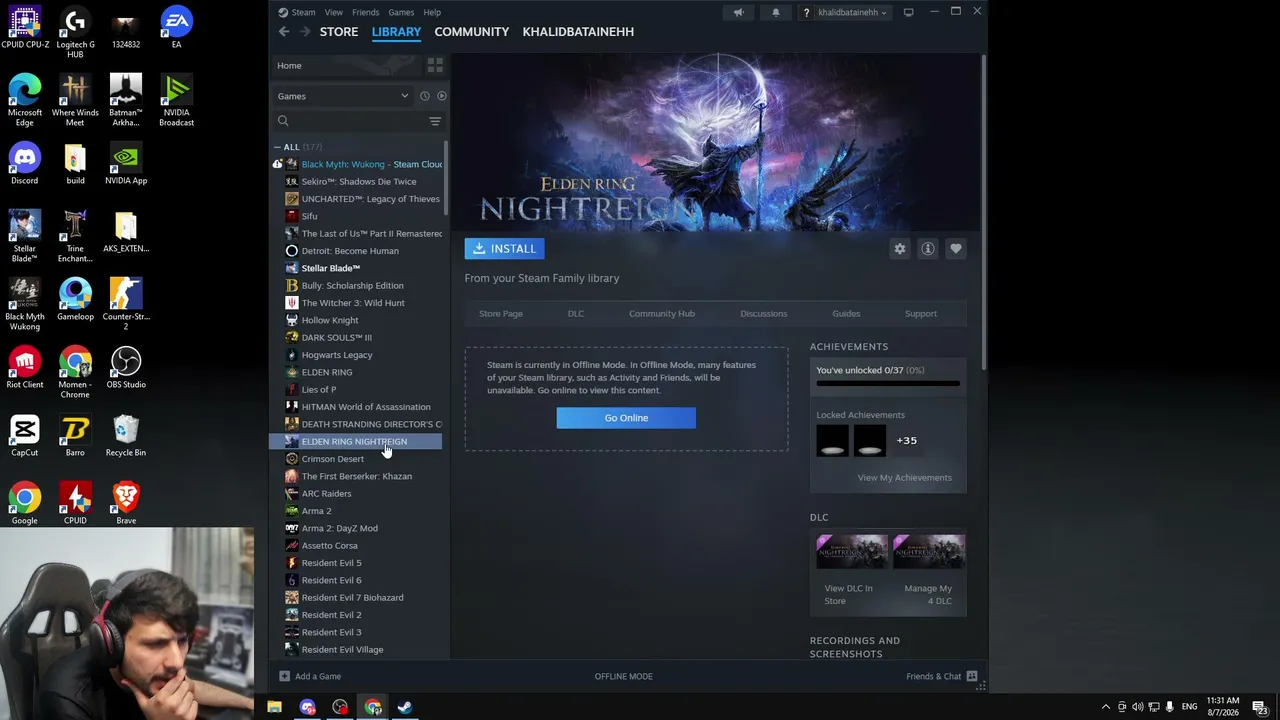Go back with the Steam navigation arrow
This screenshot has height=720, width=1280.
tap(284, 32)
